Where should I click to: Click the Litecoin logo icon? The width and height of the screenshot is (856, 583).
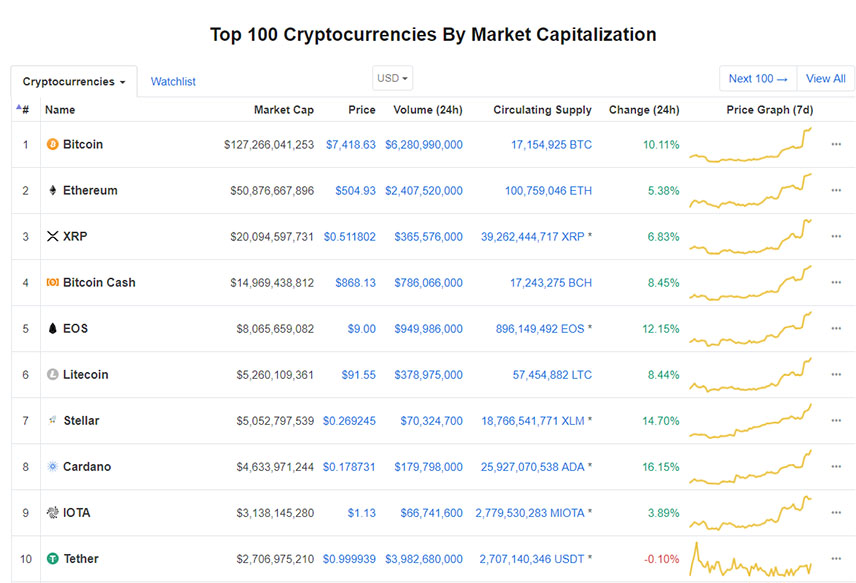pos(53,375)
